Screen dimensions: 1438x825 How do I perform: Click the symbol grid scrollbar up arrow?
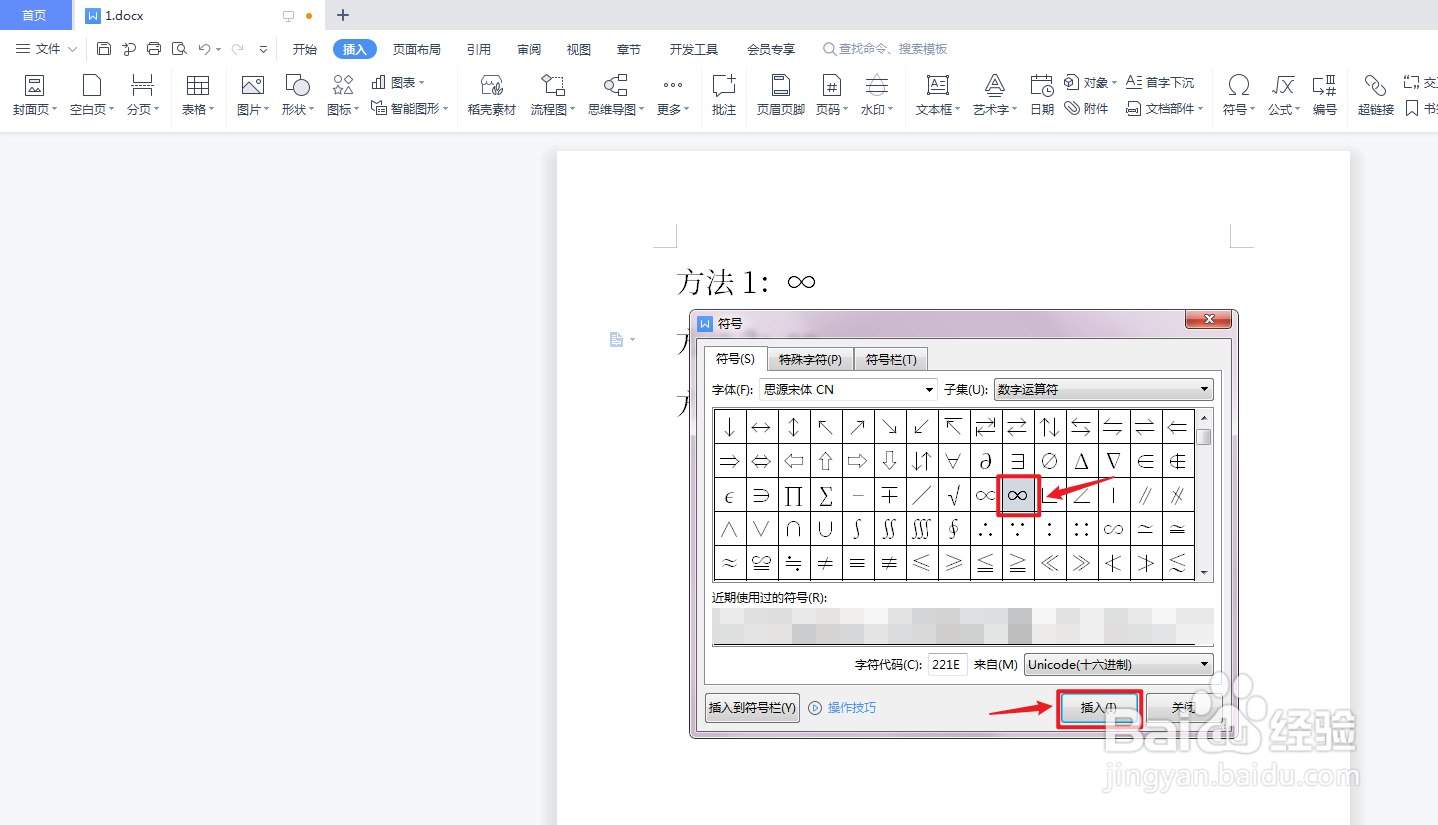tap(1204, 417)
